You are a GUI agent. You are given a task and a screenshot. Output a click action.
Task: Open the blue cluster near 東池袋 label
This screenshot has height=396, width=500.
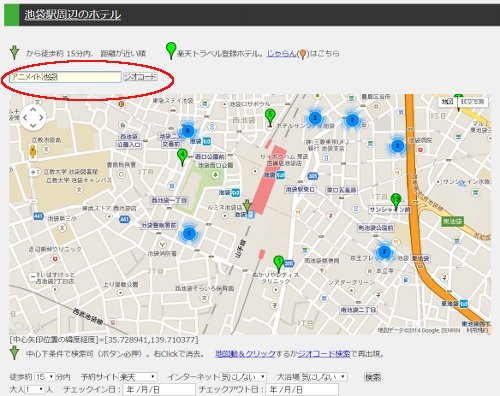point(384,252)
